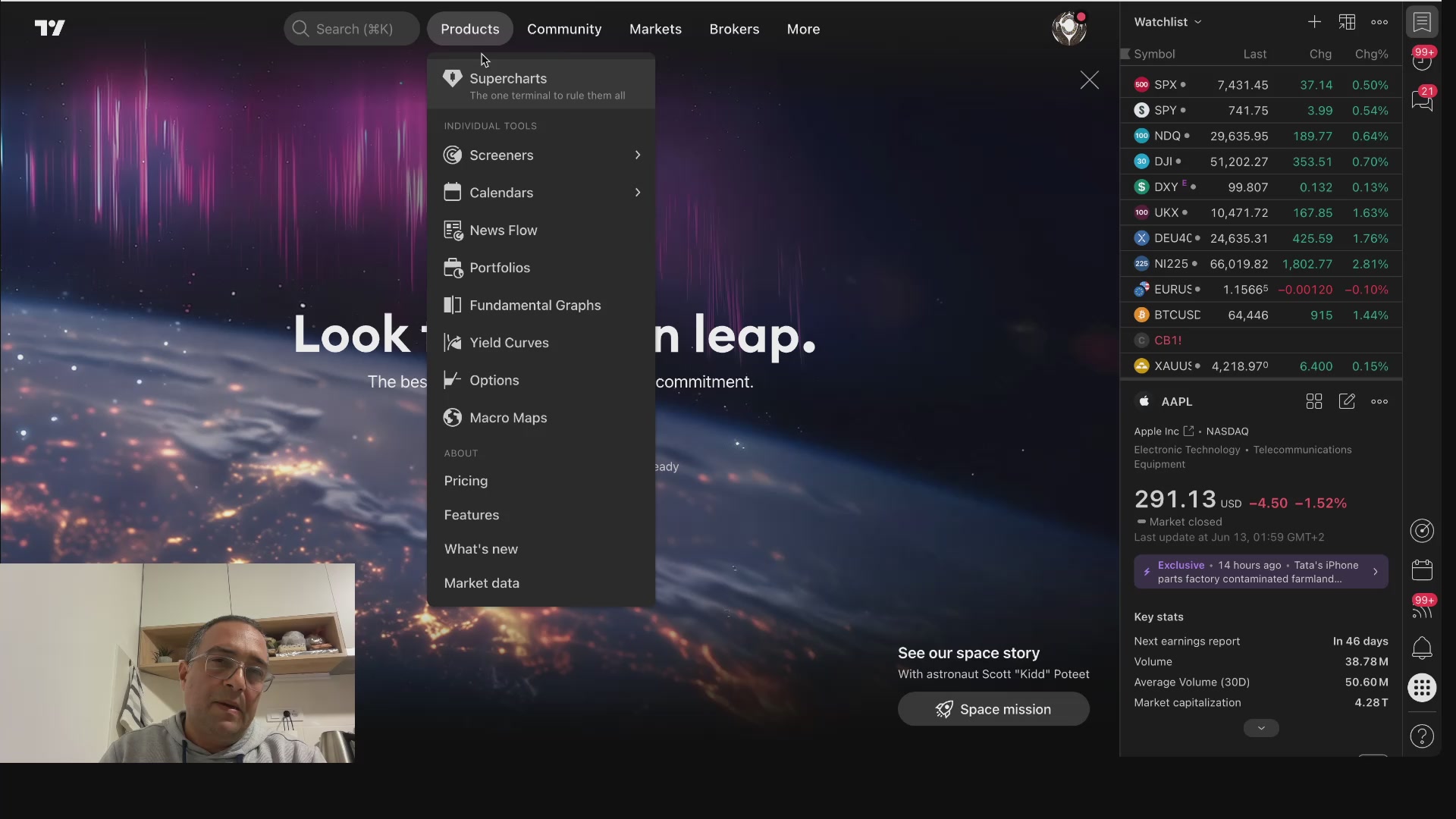Screen dimensions: 1456x819
Task: Open Fundamental Graphs tool
Action: tap(541, 305)
